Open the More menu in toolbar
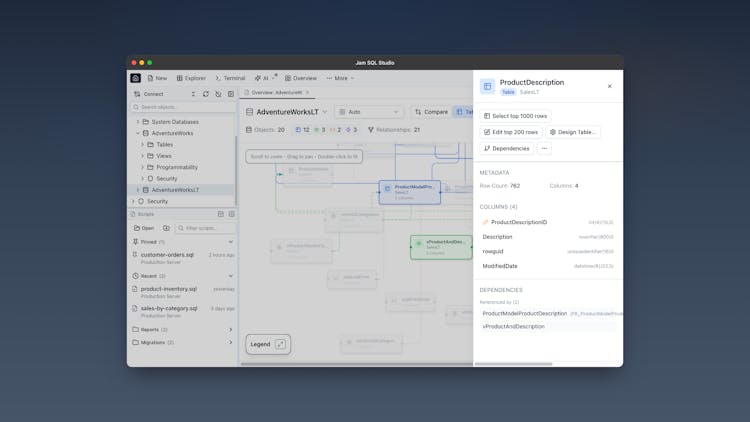The height and width of the screenshot is (422, 750). tap(340, 78)
